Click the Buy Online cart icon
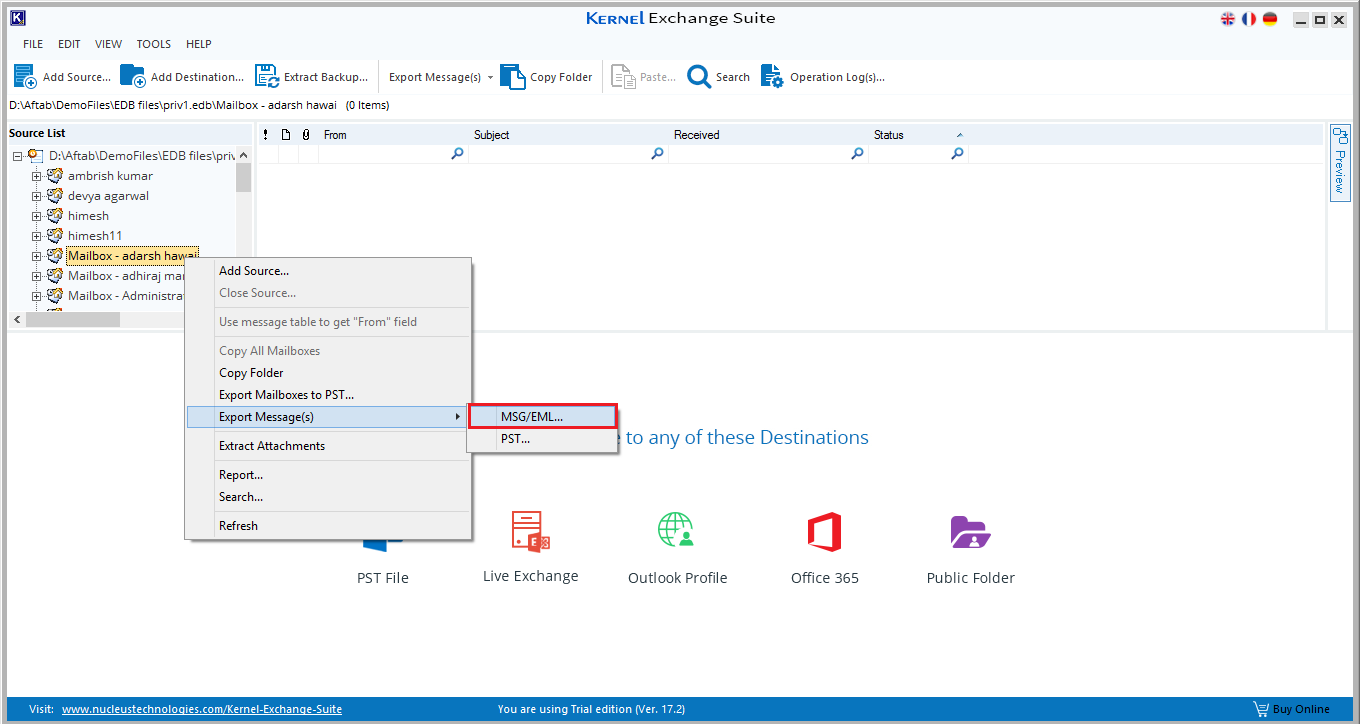 coord(1261,708)
